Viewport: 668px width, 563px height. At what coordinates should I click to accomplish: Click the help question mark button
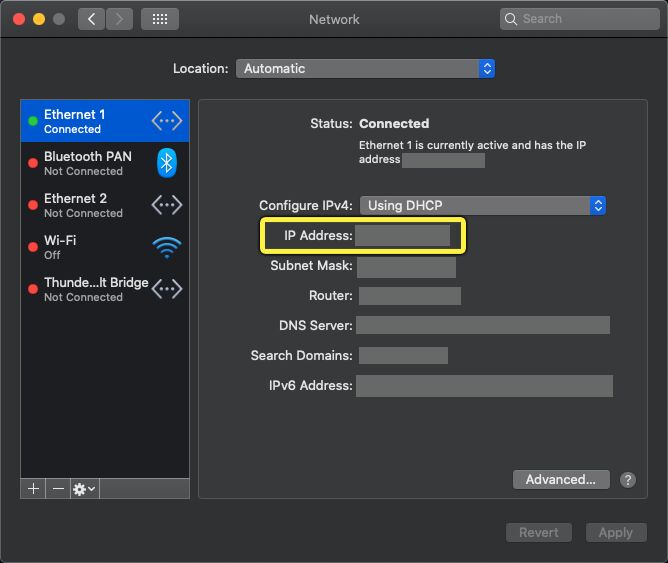point(628,480)
